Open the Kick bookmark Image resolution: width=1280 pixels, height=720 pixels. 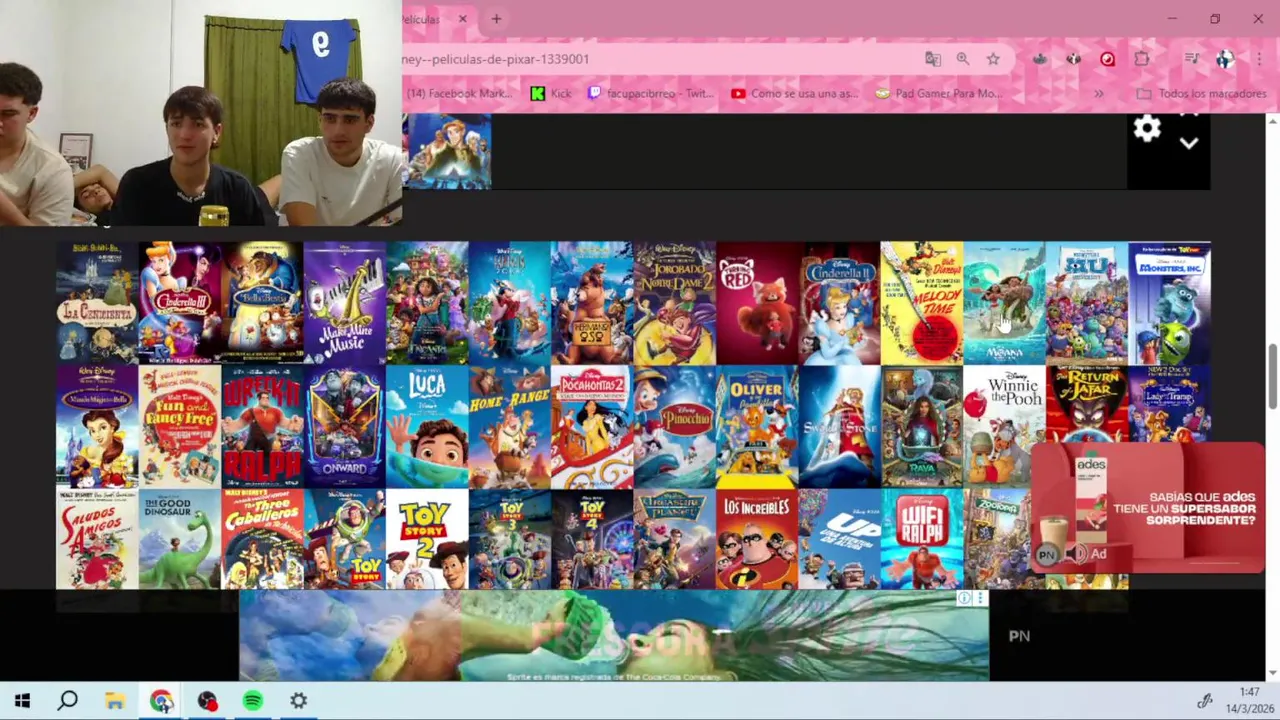(x=551, y=93)
